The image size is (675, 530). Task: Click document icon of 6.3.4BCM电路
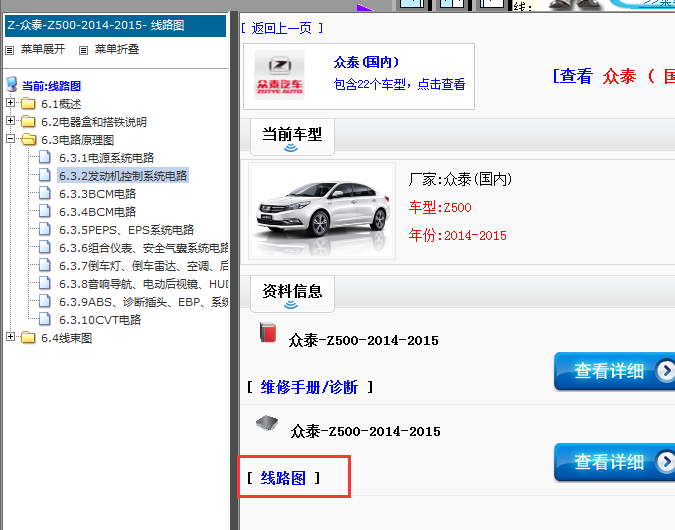pyautogui.click(x=44, y=211)
